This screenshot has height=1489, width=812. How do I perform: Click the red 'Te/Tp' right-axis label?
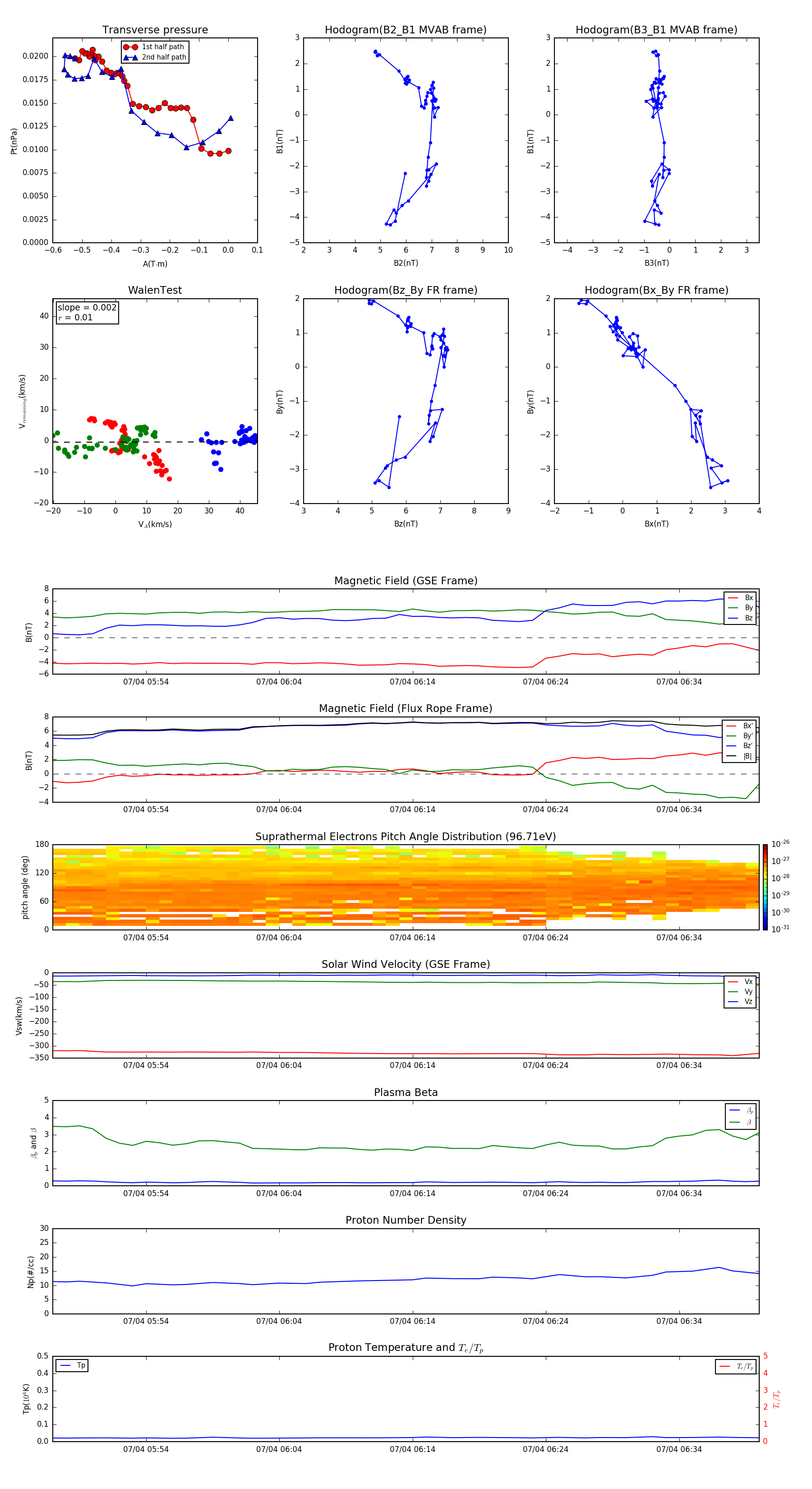(x=776, y=1399)
